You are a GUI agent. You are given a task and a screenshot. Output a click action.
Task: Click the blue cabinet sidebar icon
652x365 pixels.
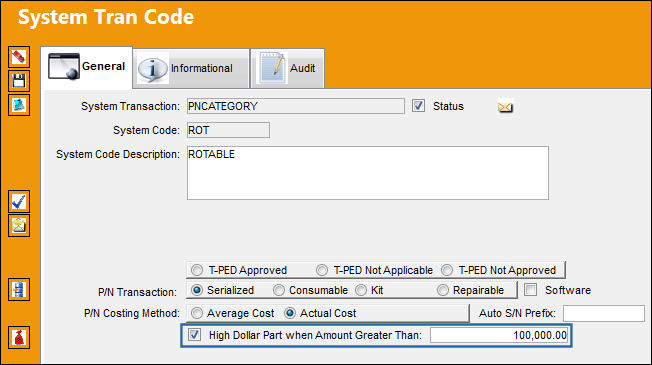pyautogui.click(x=19, y=289)
